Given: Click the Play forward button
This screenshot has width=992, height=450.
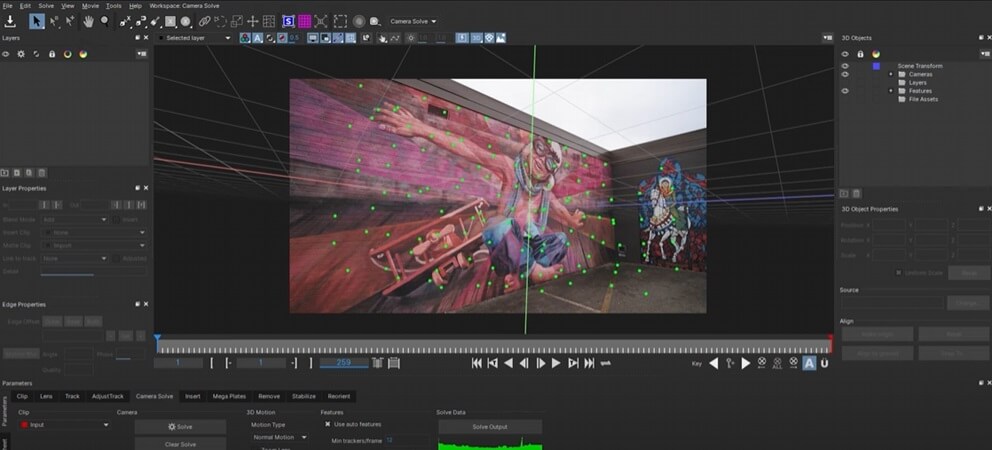Looking at the screenshot, I should click(x=556, y=363).
